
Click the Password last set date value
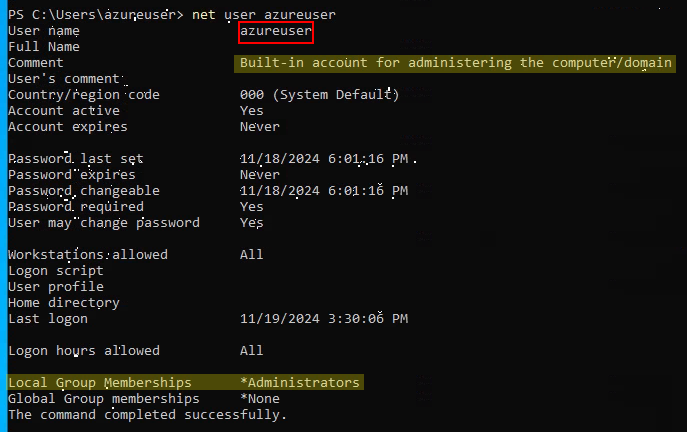coord(324,159)
